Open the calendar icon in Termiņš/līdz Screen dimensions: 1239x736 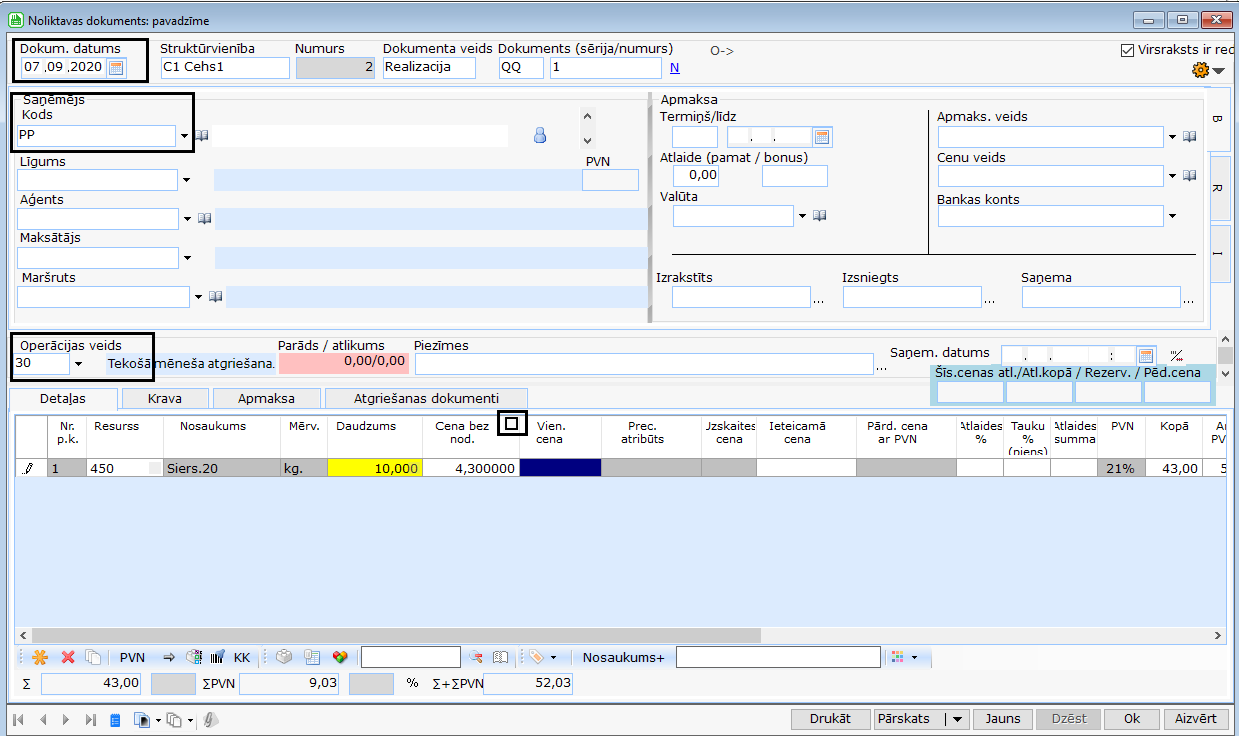coord(823,137)
